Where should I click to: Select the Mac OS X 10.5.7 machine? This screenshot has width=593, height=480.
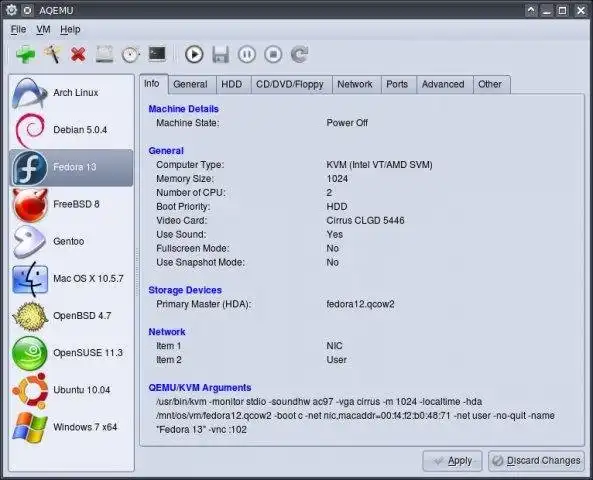tap(71, 279)
